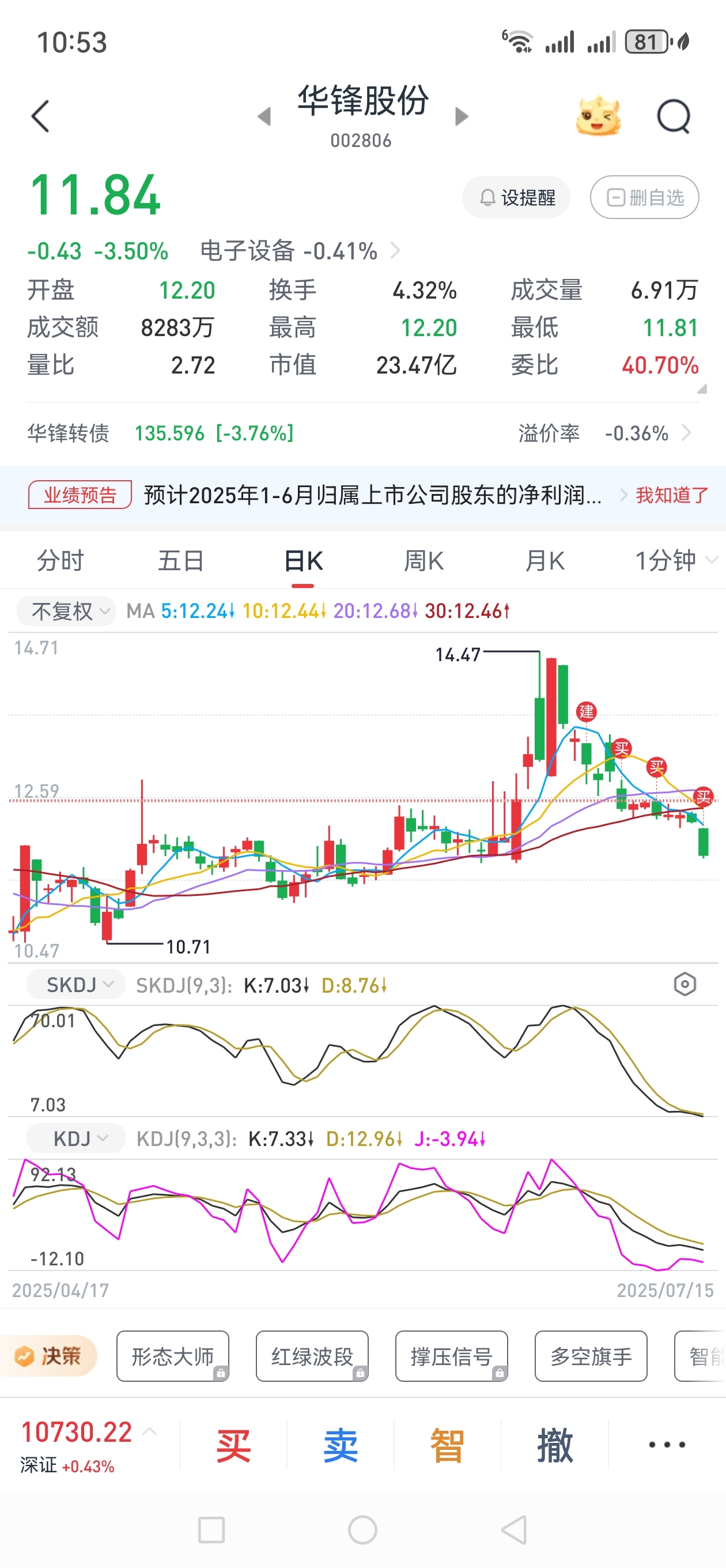
Task: Open the SKDJ indicator dropdown
Action: pyautogui.click(x=76, y=984)
